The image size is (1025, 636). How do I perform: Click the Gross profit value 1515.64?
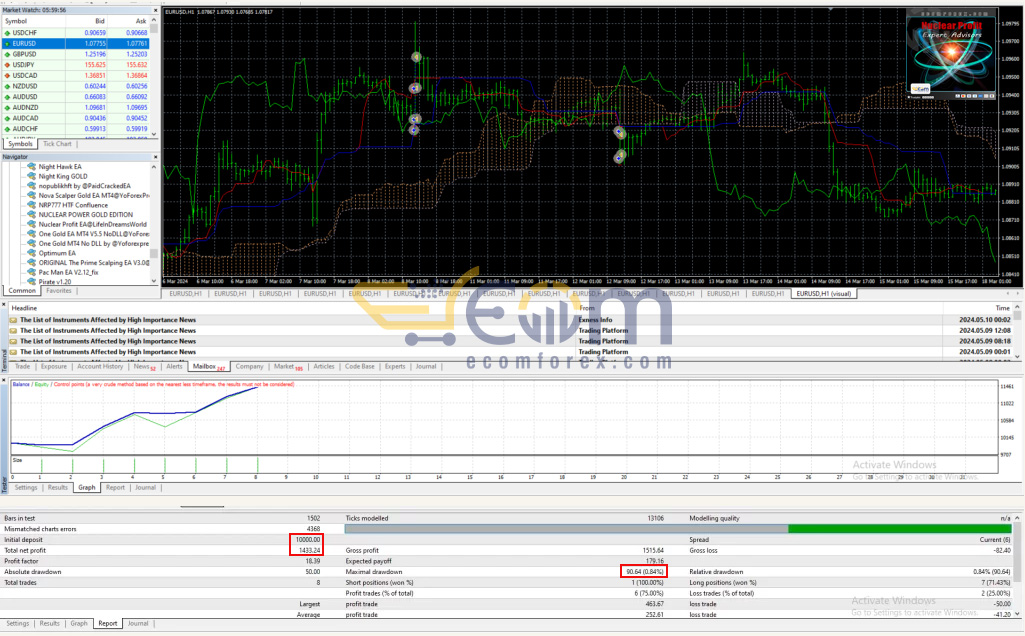652,550
